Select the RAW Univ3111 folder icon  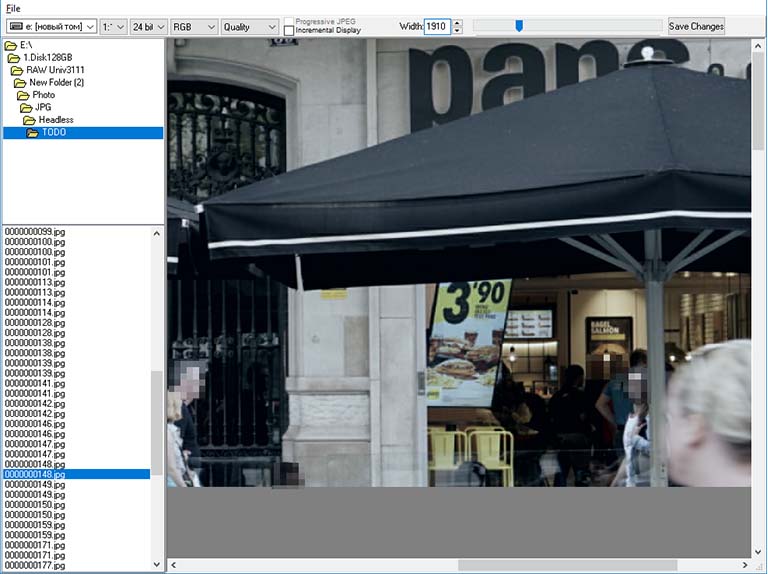click(x=18, y=70)
